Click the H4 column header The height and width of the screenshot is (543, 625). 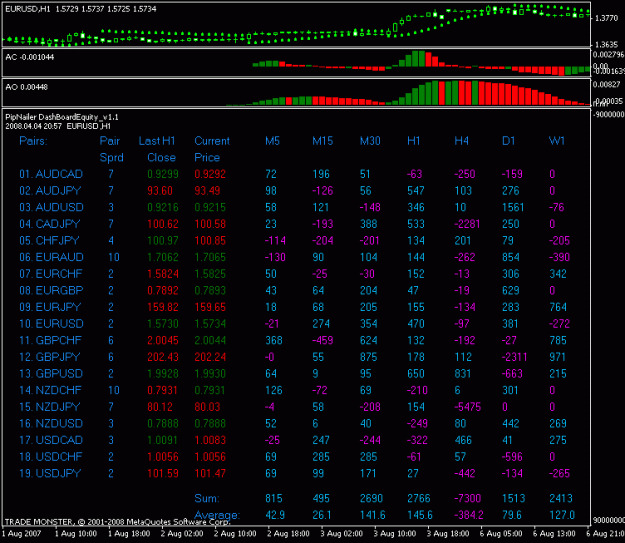point(462,141)
